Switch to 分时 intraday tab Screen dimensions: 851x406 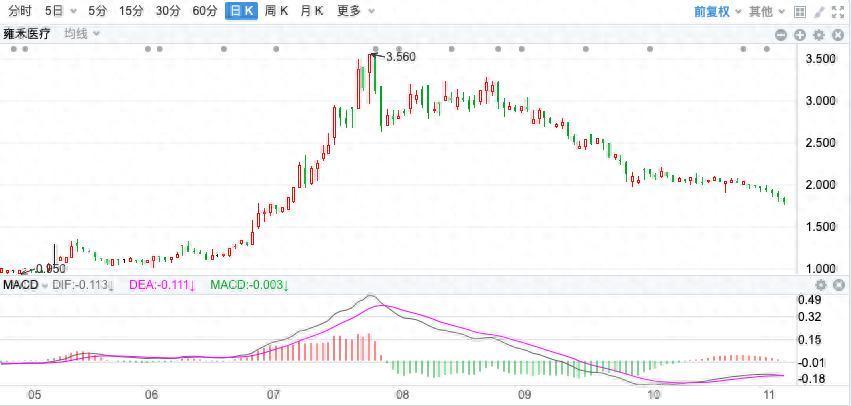19,11
